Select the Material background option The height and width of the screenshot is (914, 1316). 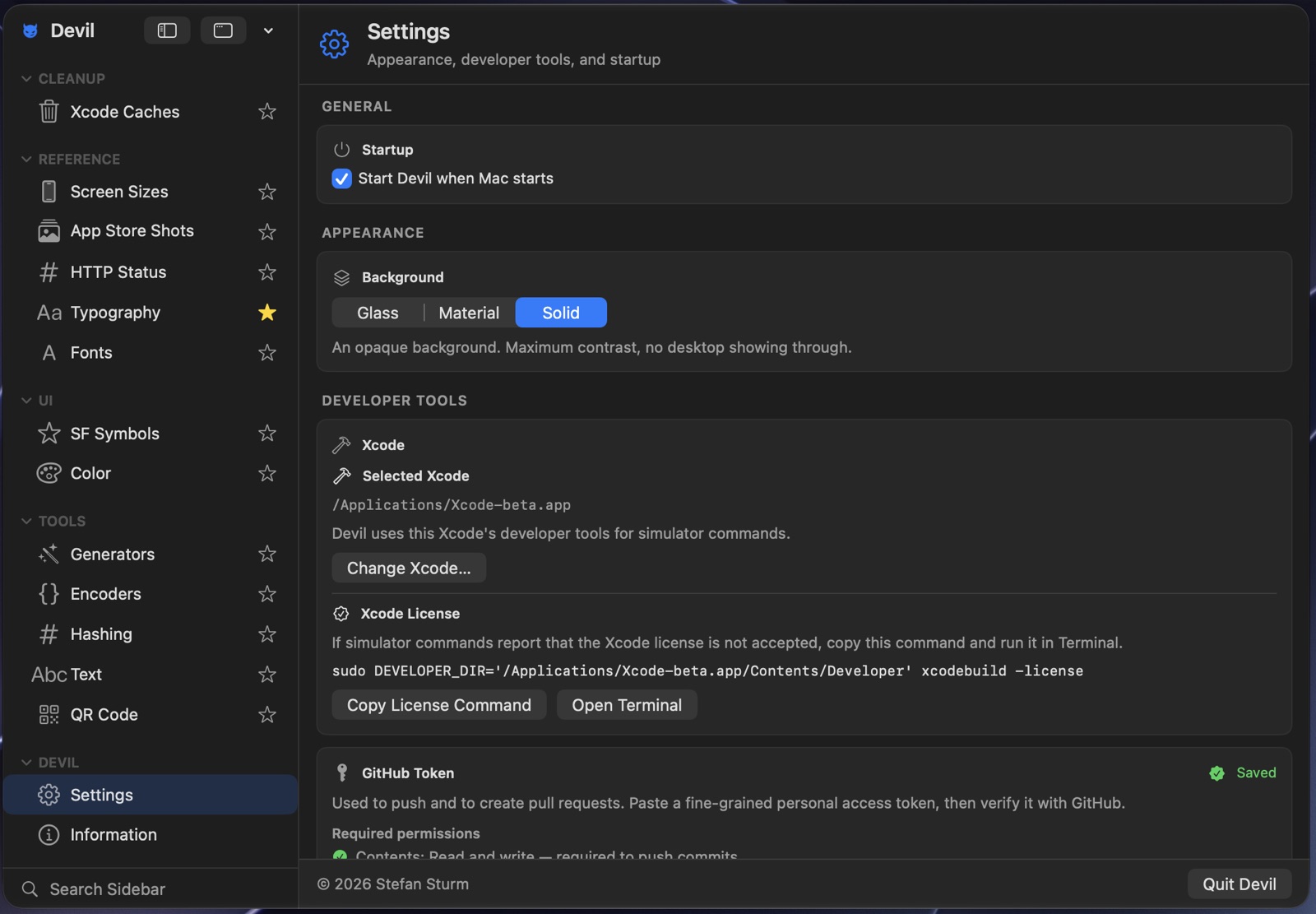coord(469,313)
